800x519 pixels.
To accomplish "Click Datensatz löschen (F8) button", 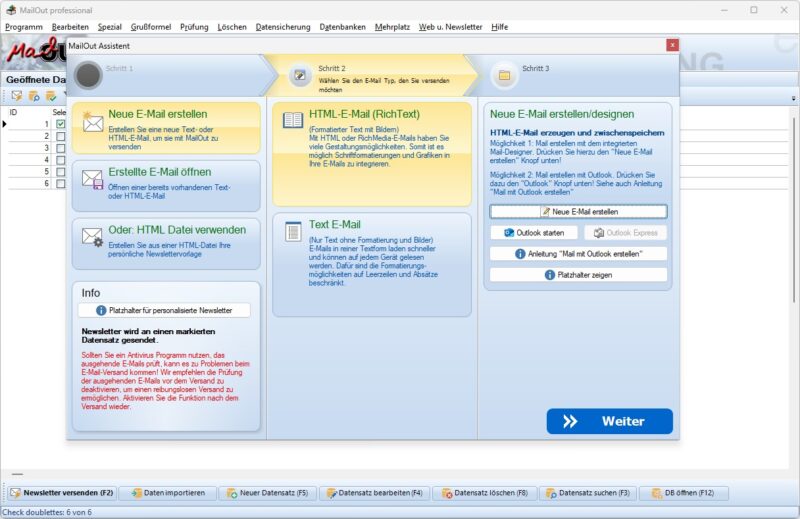I will pos(485,493).
